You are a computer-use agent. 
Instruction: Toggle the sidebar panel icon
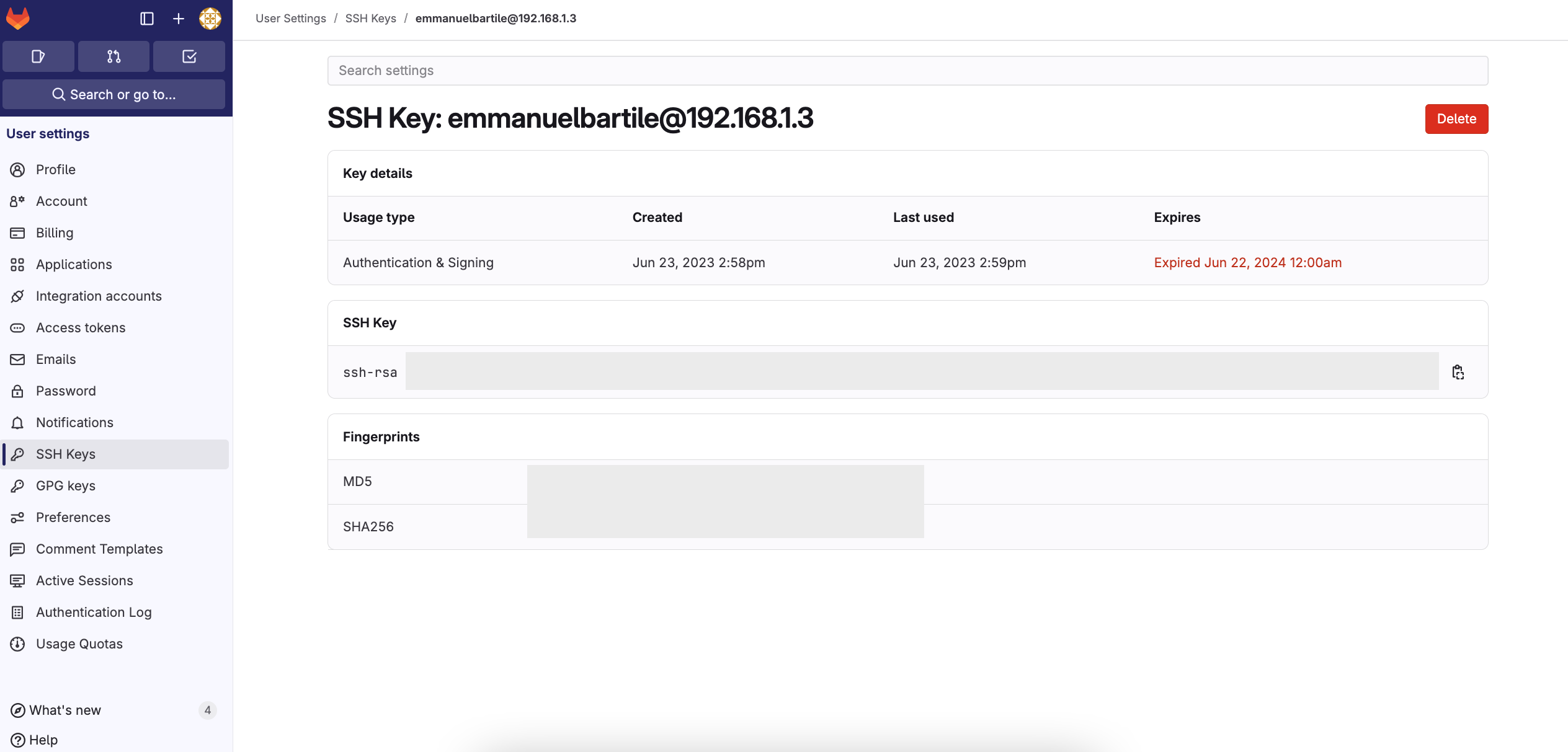tap(148, 18)
